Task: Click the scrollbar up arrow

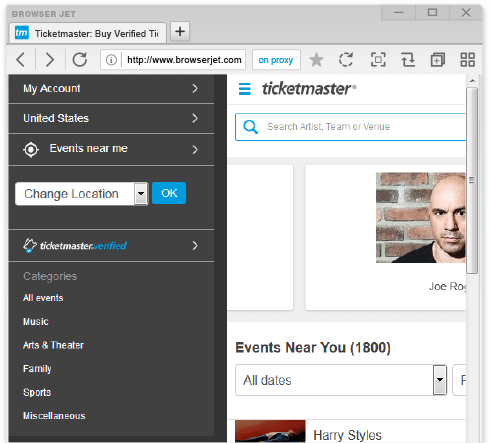Action: tap(472, 81)
